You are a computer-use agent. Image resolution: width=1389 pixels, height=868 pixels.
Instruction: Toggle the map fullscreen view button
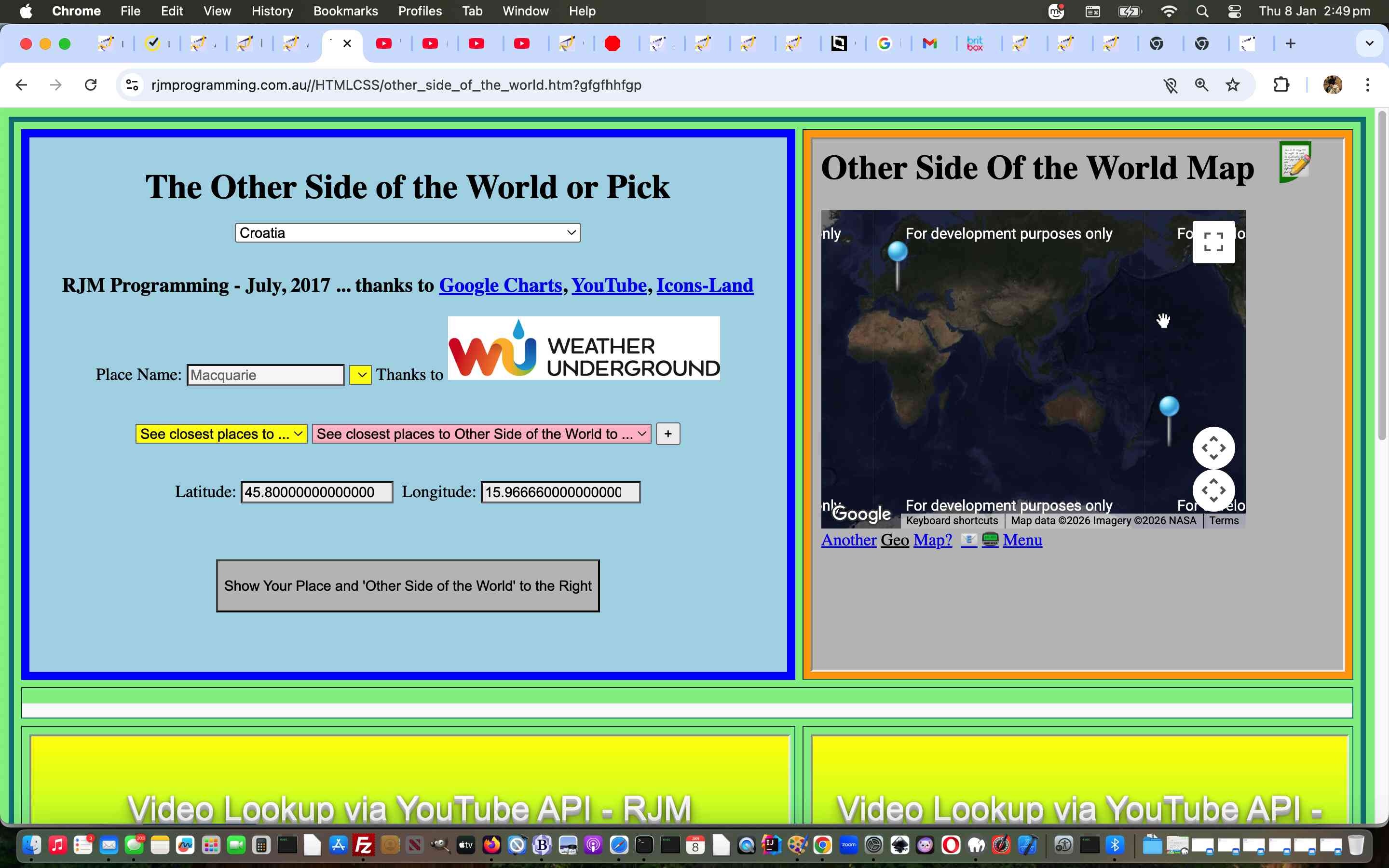click(x=1213, y=242)
